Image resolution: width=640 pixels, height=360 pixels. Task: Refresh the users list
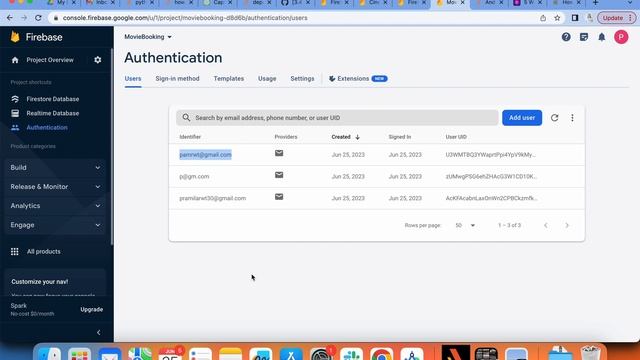(554, 118)
